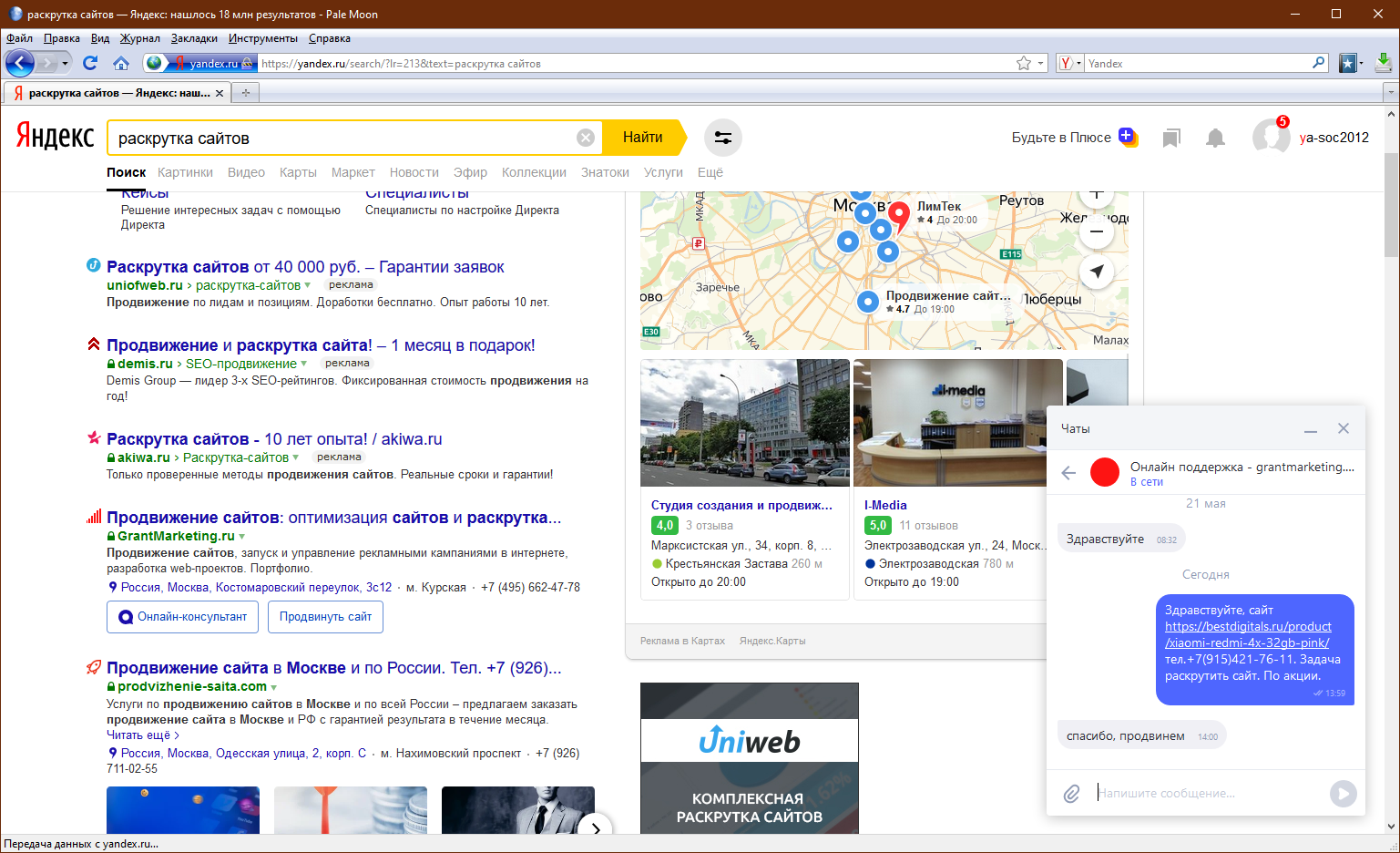Viewport: 1400px width, 853px height.
Task: Close the Чаты chat panel
Action: [x=1344, y=428]
